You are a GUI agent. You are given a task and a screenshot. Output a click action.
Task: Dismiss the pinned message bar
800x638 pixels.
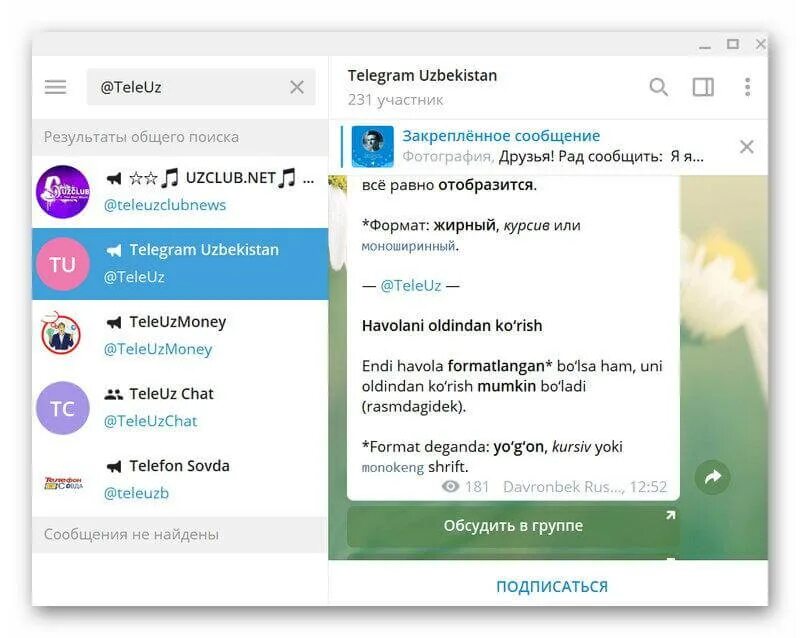(746, 147)
